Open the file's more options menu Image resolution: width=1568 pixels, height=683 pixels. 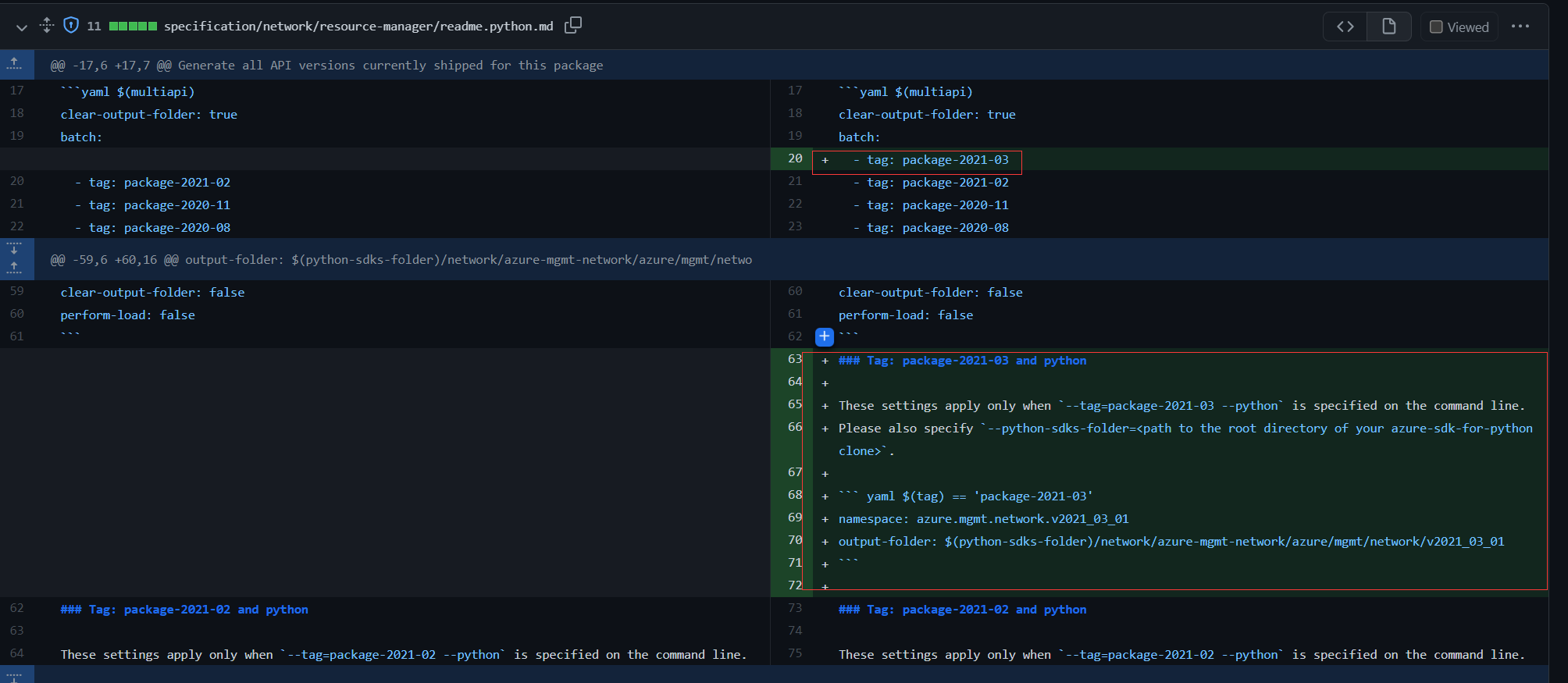coord(1520,27)
